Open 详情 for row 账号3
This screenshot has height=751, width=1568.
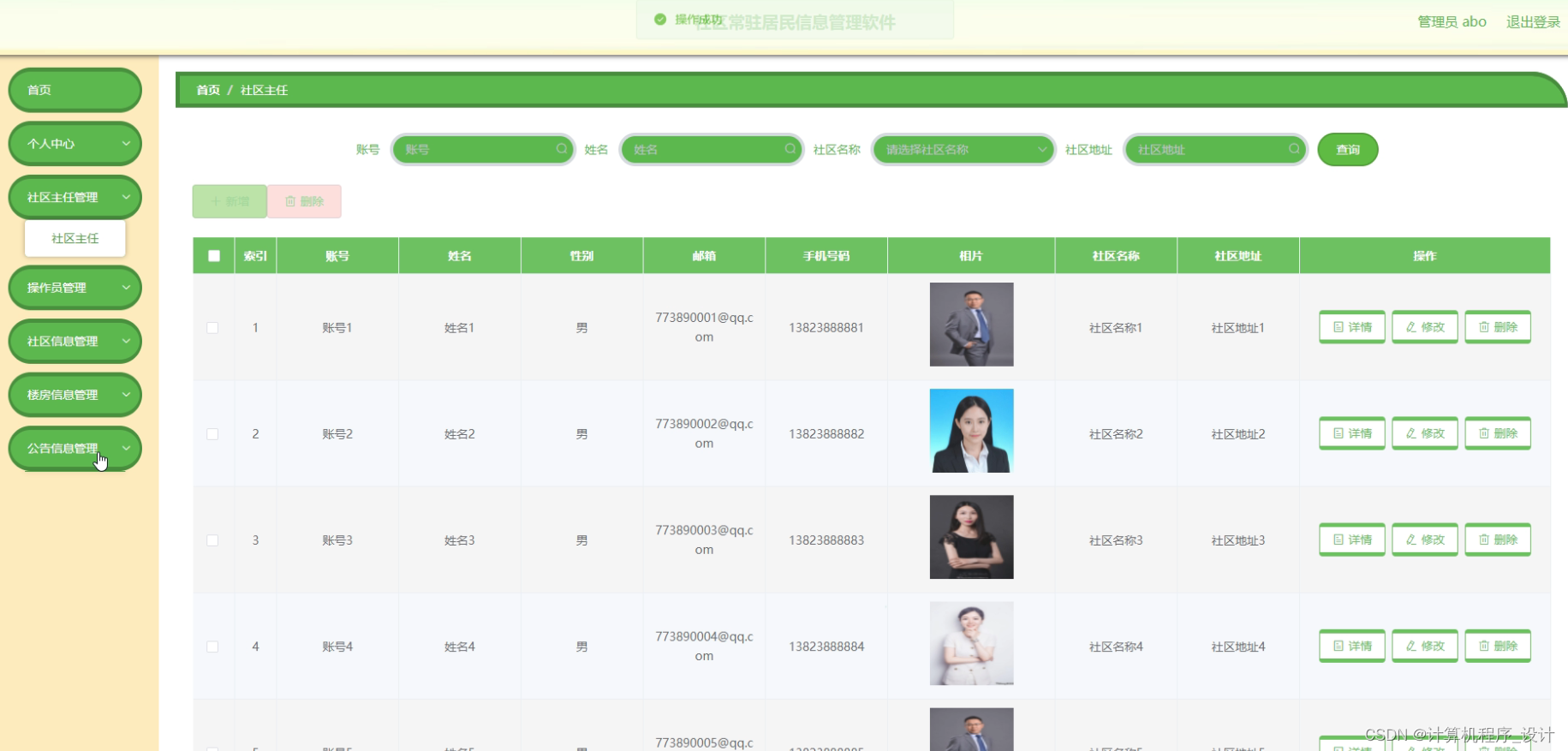[x=1352, y=539]
